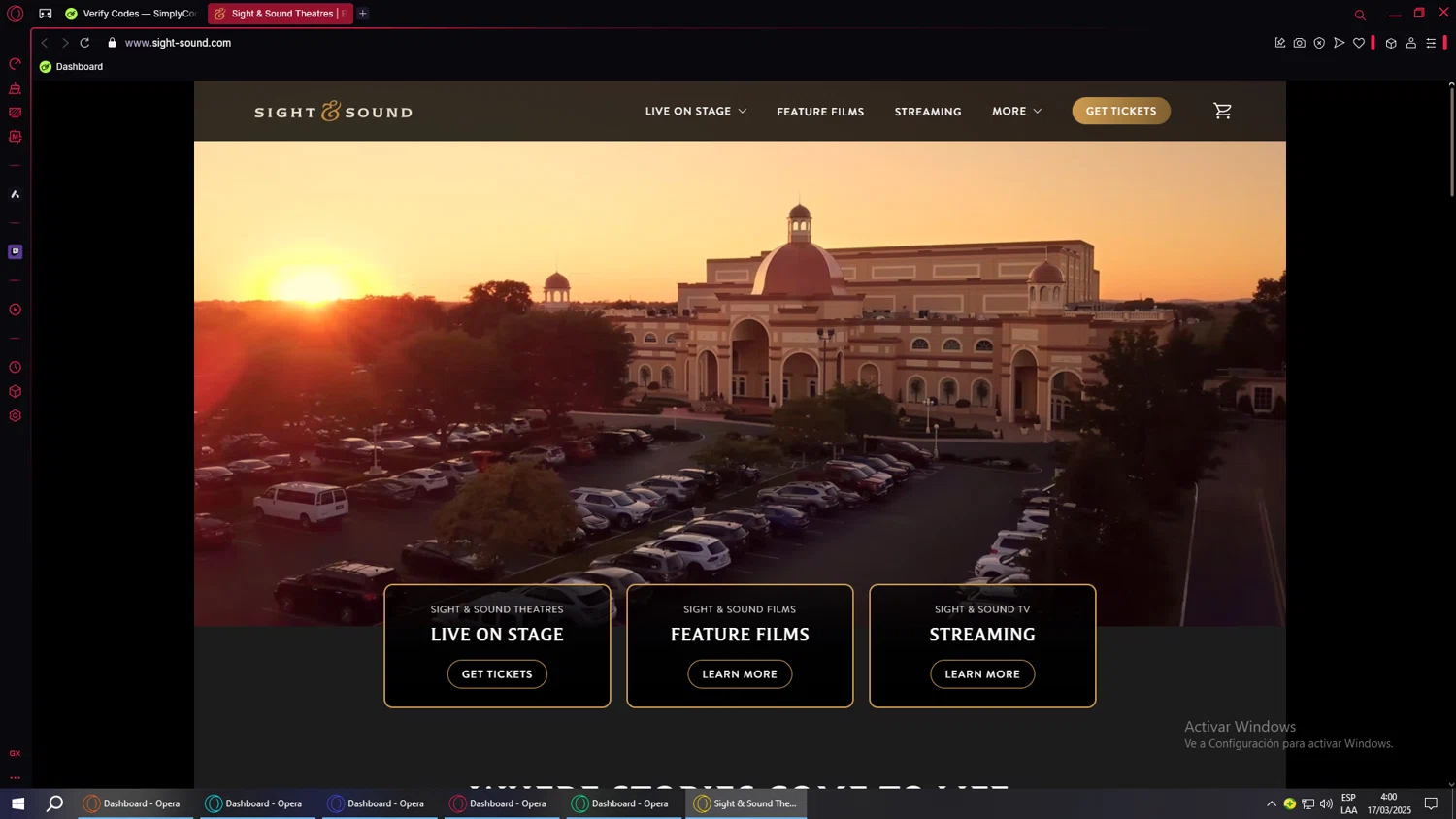Open Extensions cube icon in sidebar
1456x819 pixels.
15,392
